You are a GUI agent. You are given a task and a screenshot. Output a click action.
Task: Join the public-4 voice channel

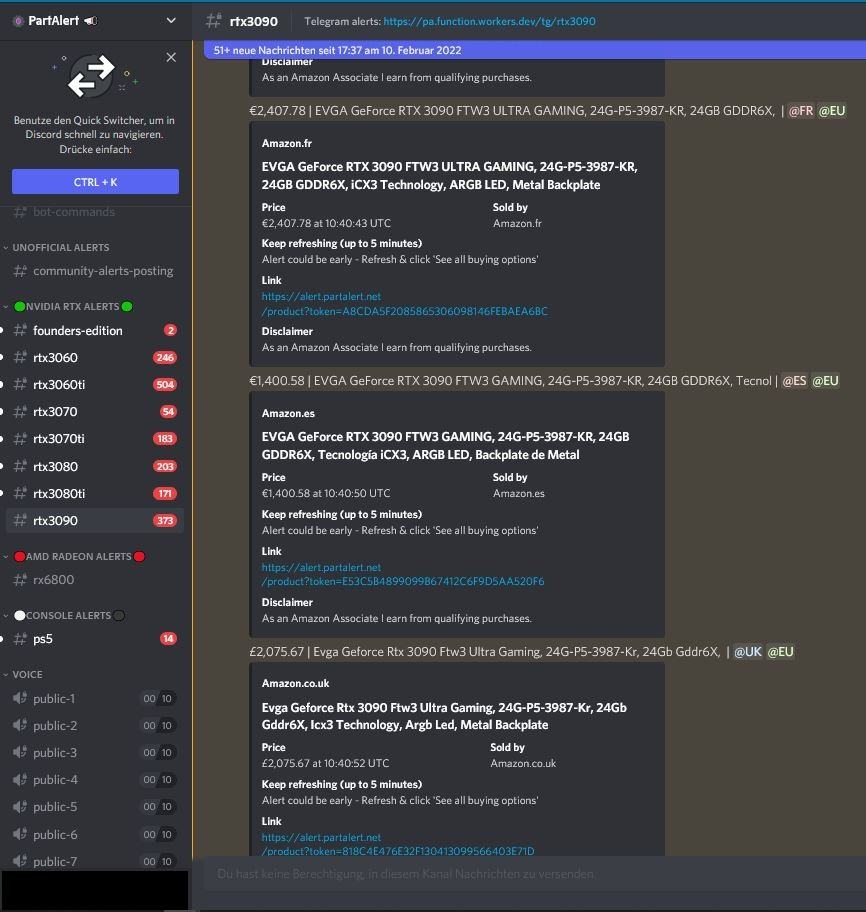tap(95, 779)
